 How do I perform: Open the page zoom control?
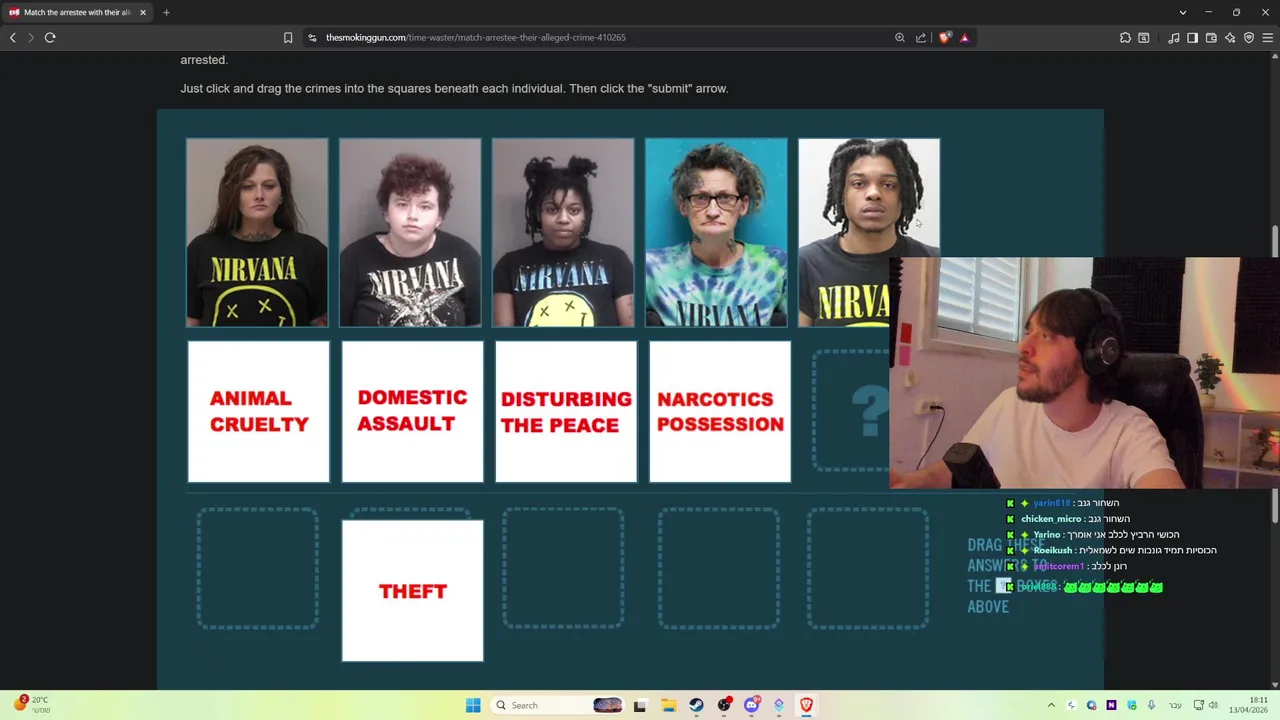[x=900, y=37]
